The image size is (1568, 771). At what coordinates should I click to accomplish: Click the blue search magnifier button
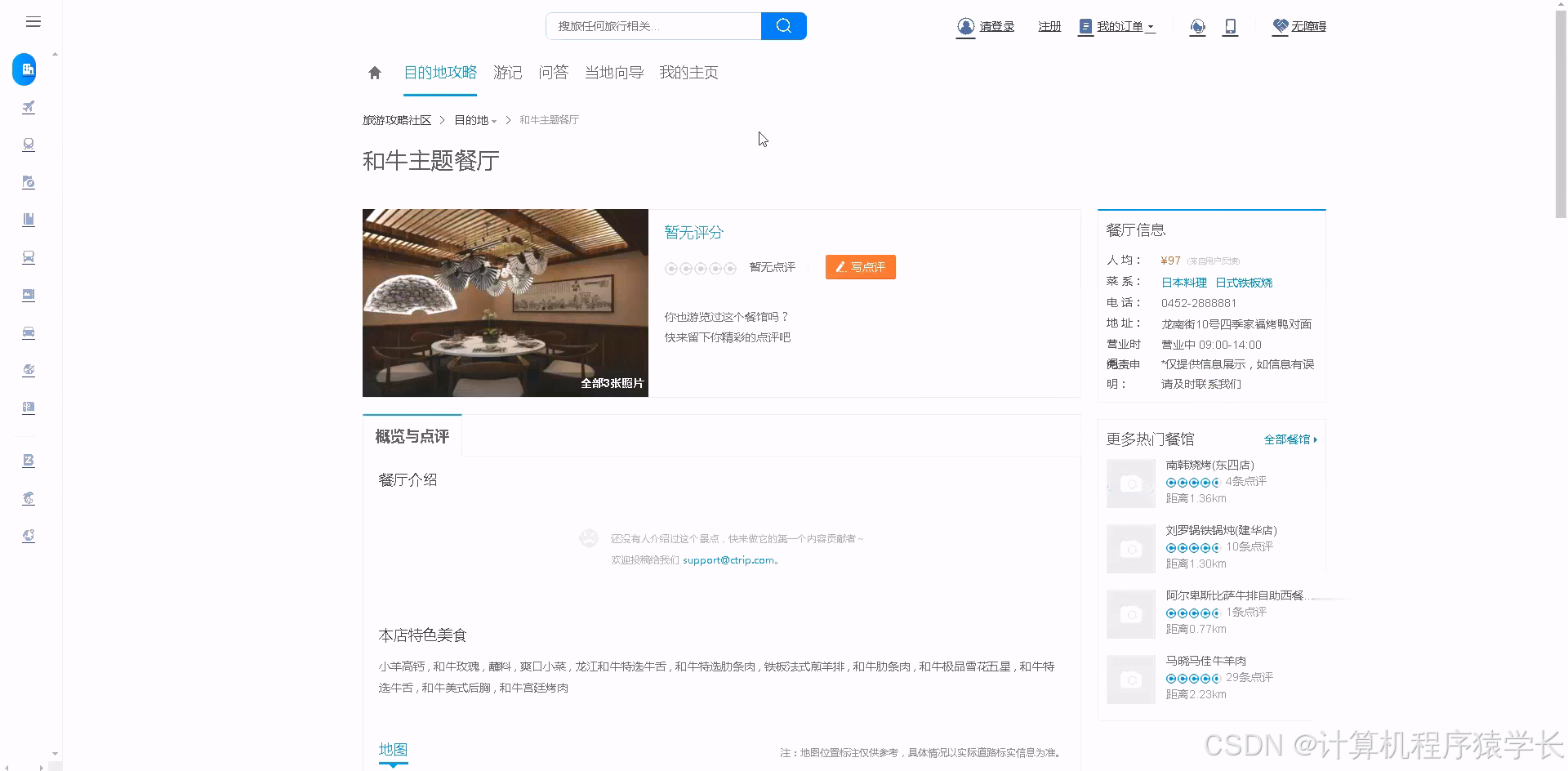point(782,25)
